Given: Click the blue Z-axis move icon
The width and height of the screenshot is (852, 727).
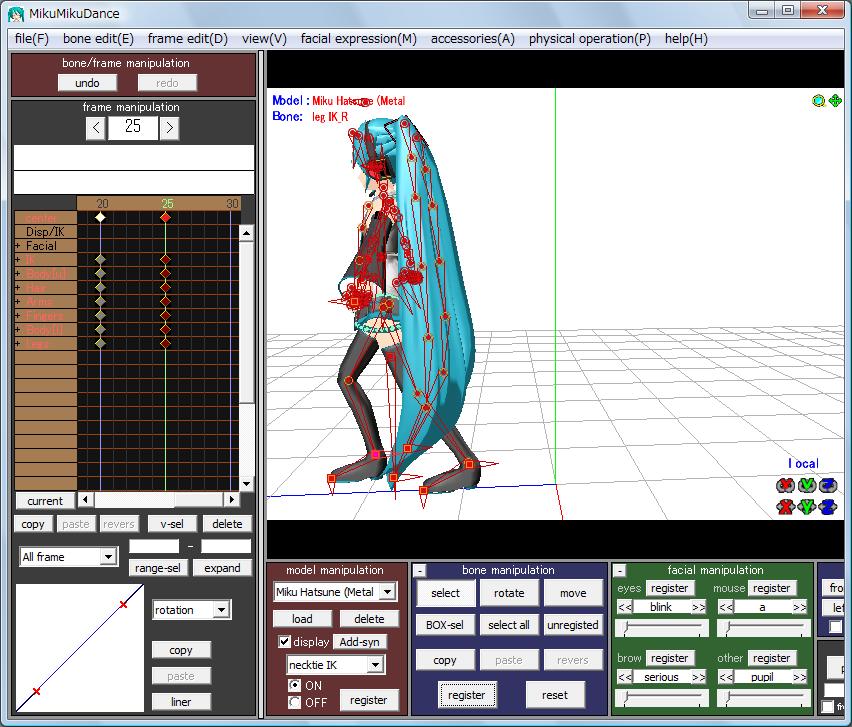Looking at the screenshot, I should coord(828,507).
